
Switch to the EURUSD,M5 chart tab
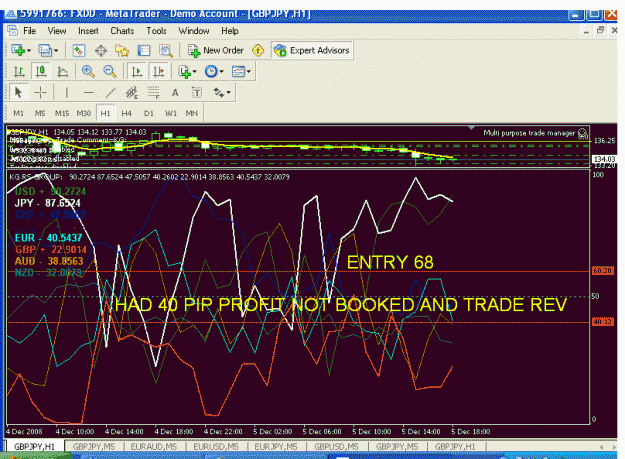coord(216,447)
